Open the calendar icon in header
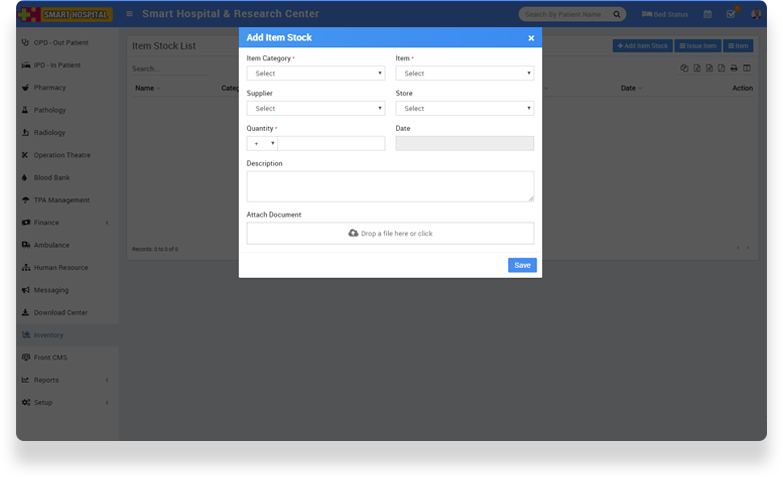Screen dimensions: 783x478 tap(708, 14)
